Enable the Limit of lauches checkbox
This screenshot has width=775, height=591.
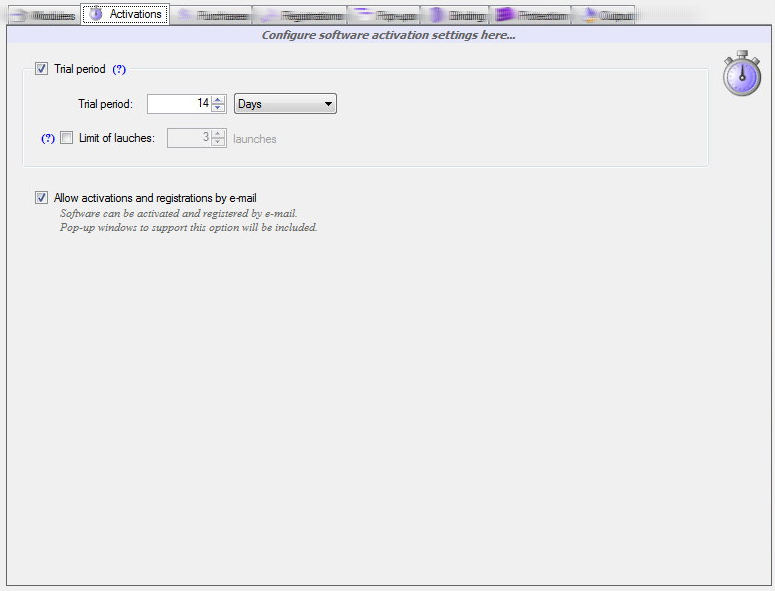(66, 138)
